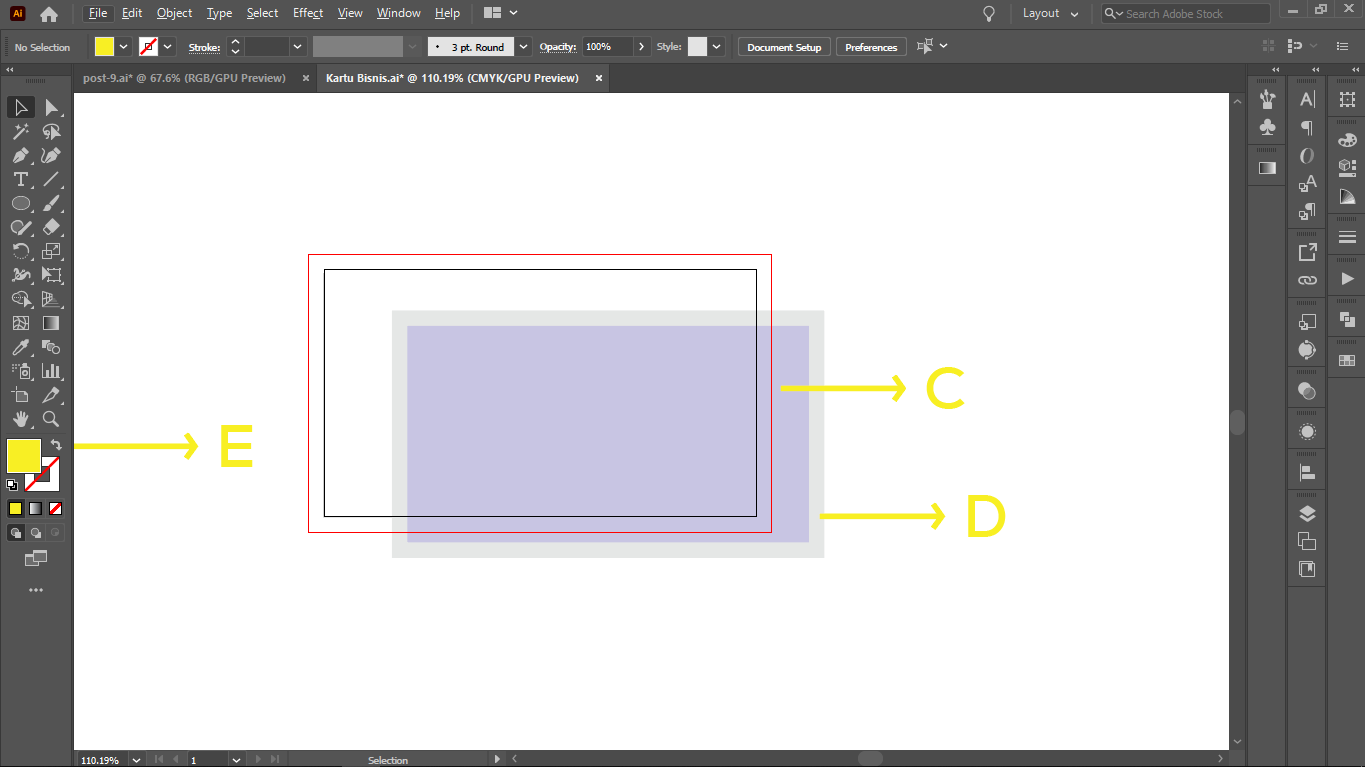Select the Selection tool arrow
1365x767 pixels.
click(x=21, y=107)
